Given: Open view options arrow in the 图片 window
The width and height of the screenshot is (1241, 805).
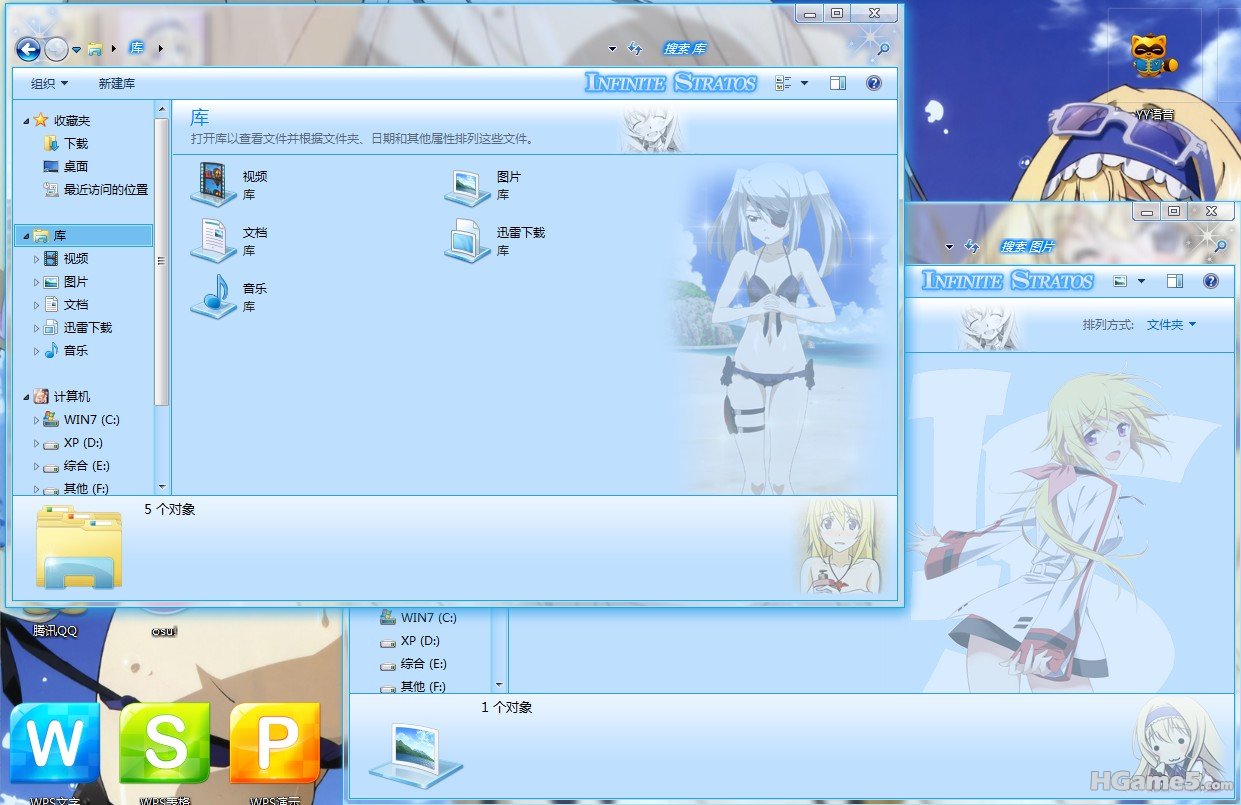Looking at the screenshot, I should tap(1141, 282).
